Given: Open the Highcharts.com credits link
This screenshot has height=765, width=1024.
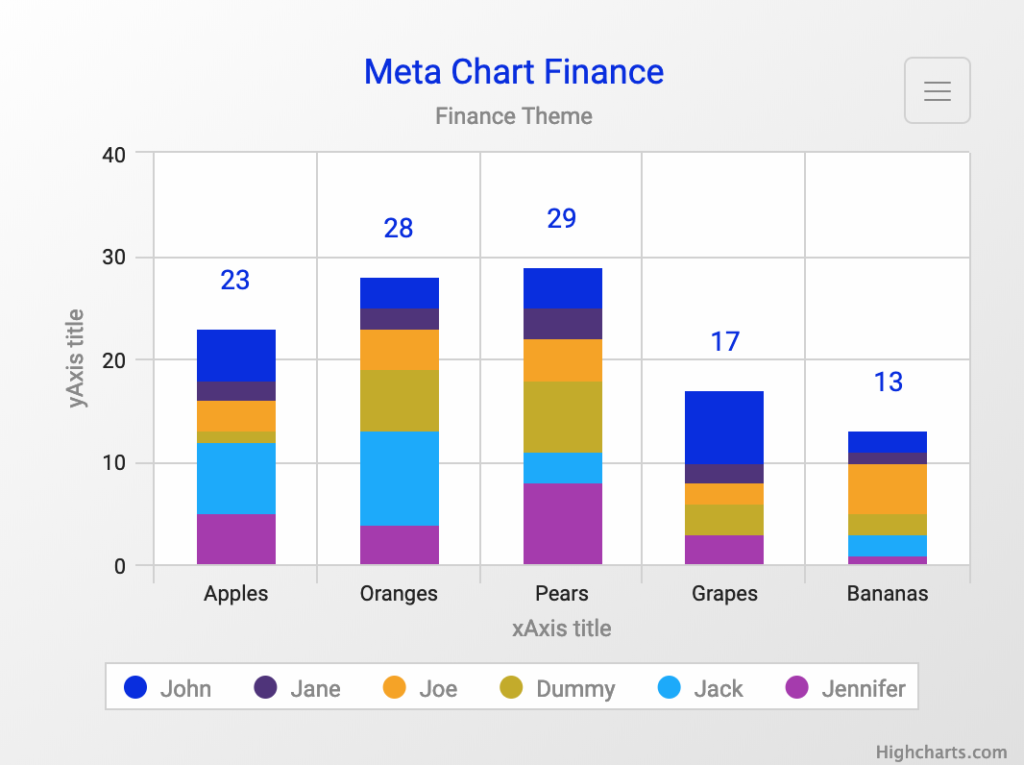Looking at the screenshot, I should [941, 752].
